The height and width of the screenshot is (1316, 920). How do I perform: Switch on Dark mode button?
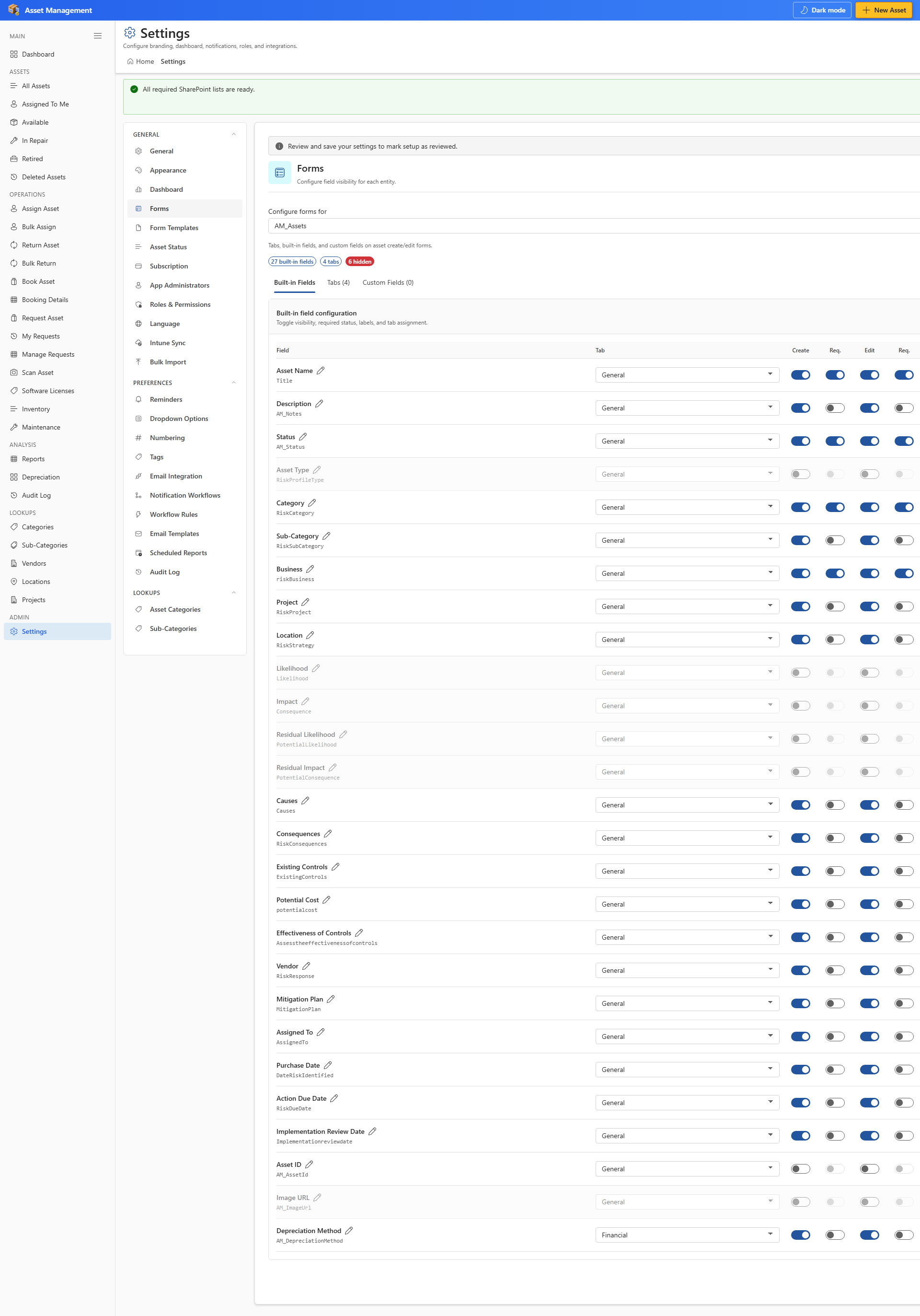822,11
